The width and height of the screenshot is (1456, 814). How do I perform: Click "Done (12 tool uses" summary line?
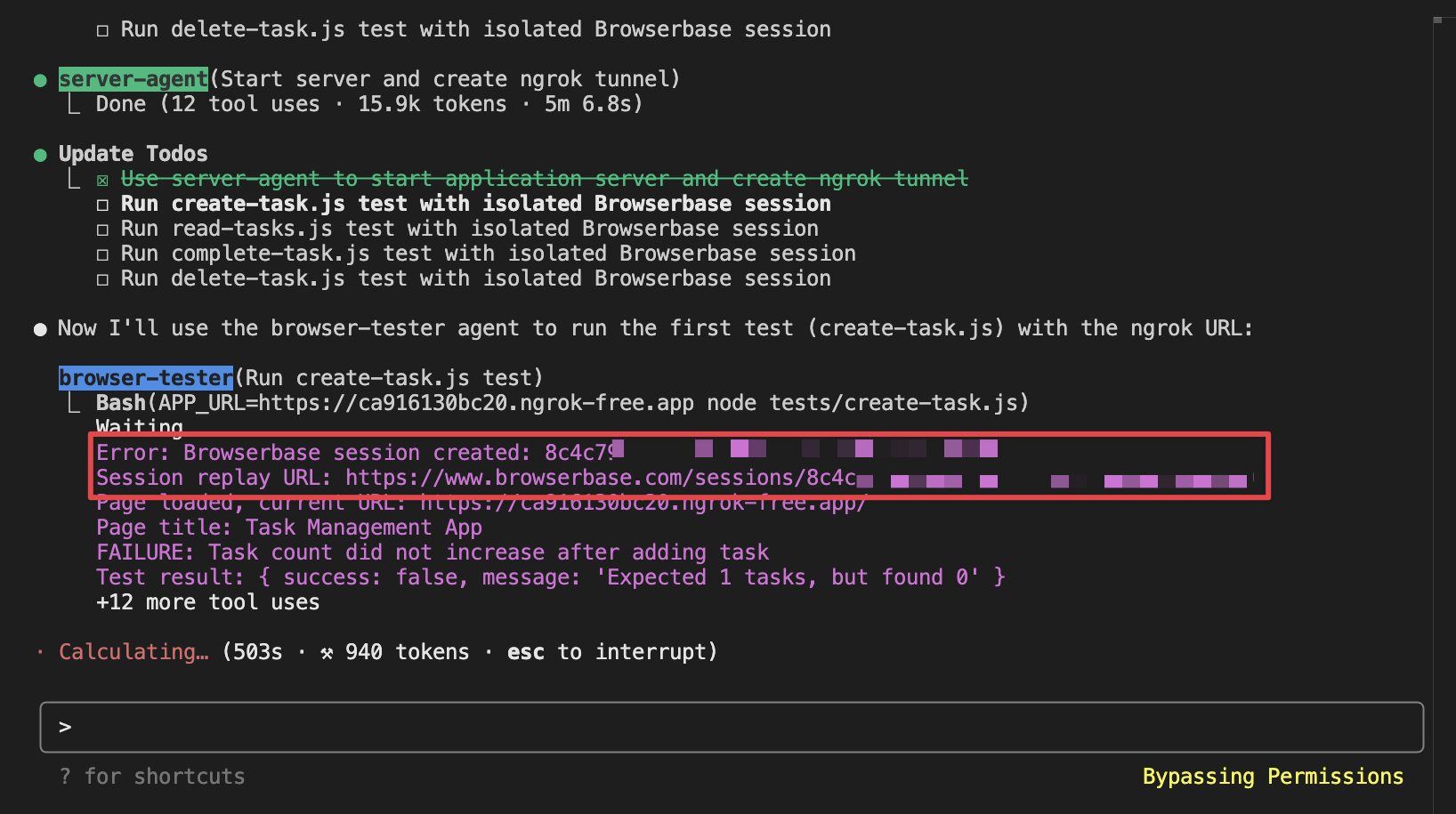(x=369, y=104)
